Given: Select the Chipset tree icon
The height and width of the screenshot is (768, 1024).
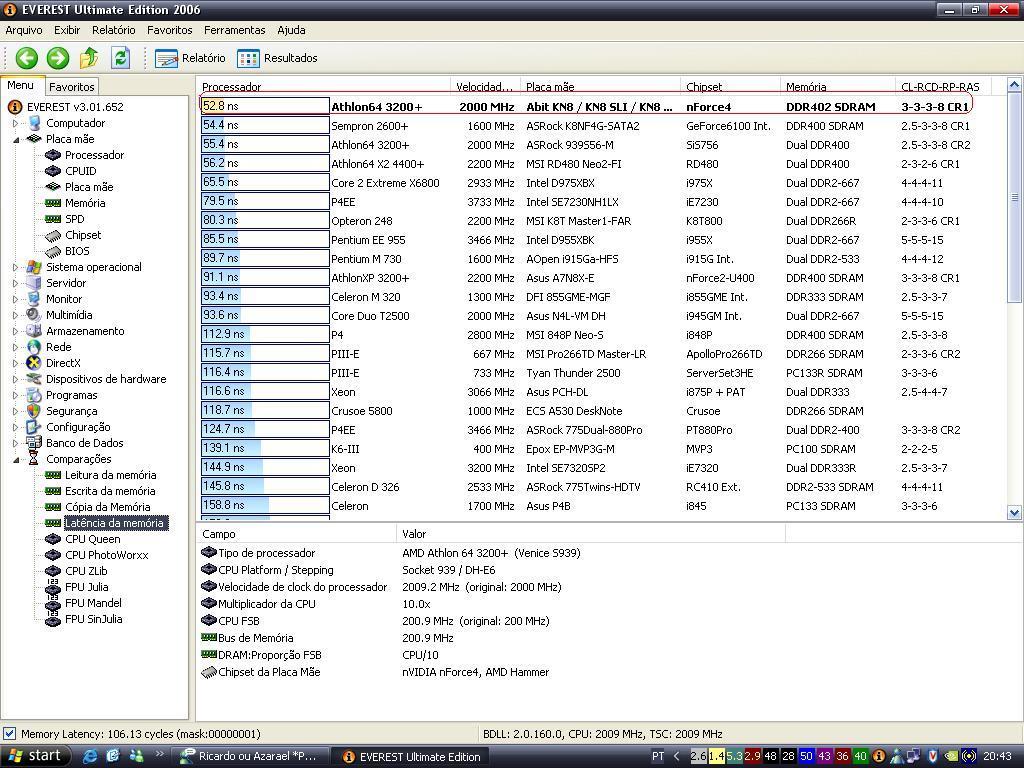Looking at the screenshot, I should [53, 235].
